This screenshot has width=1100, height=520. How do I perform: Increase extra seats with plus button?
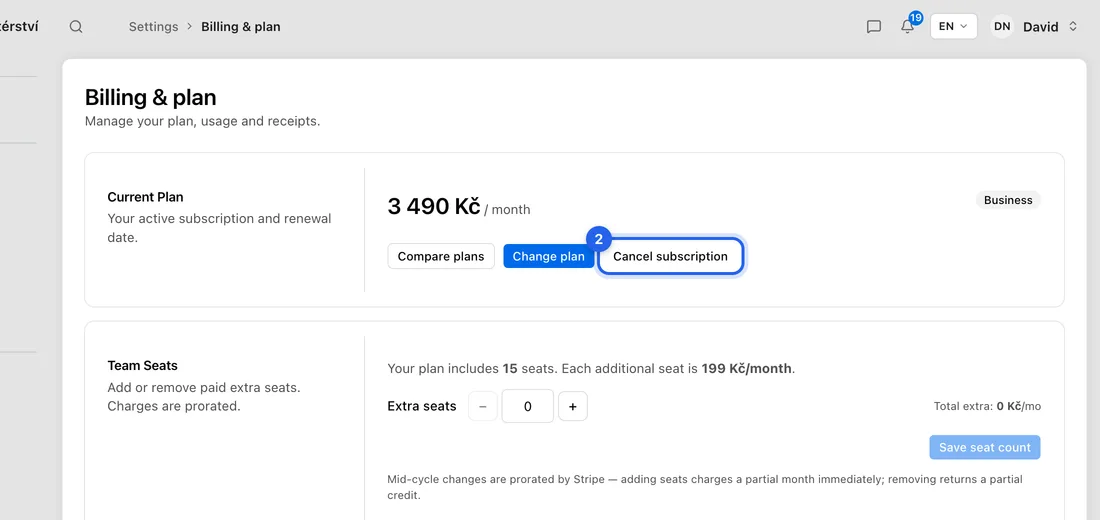572,406
